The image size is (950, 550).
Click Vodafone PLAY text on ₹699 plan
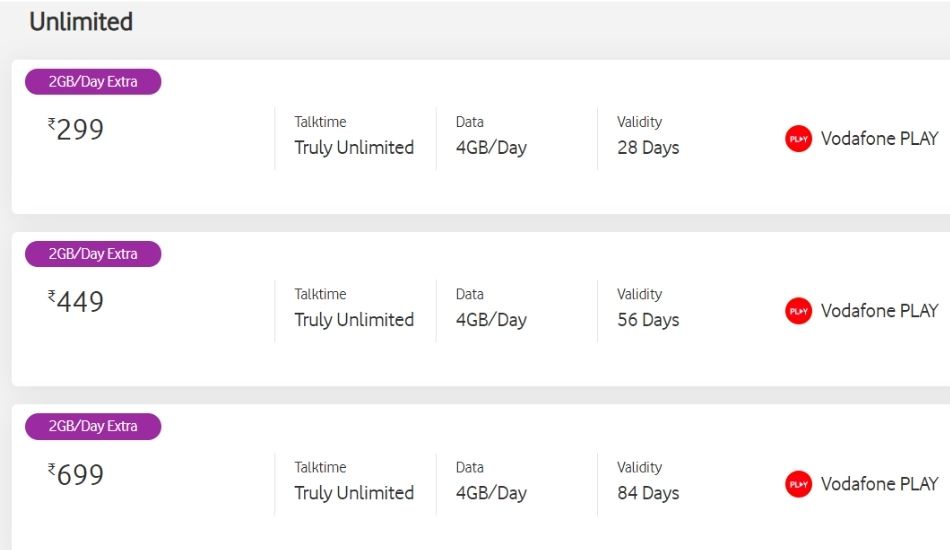pos(879,484)
